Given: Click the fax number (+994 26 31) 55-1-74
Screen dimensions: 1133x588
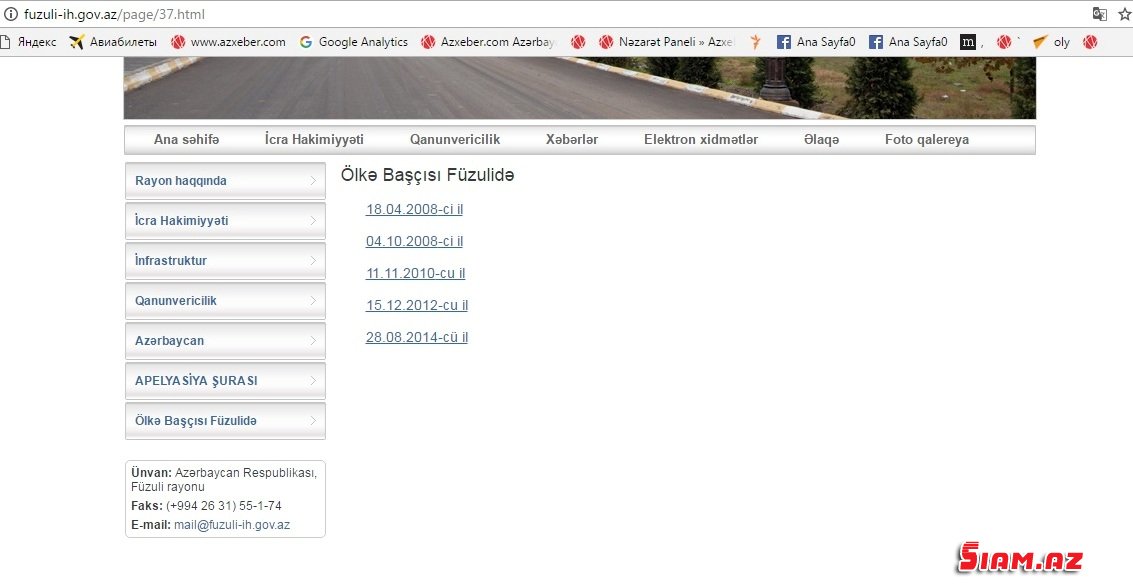Looking at the screenshot, I should click(x=224, y=506).
